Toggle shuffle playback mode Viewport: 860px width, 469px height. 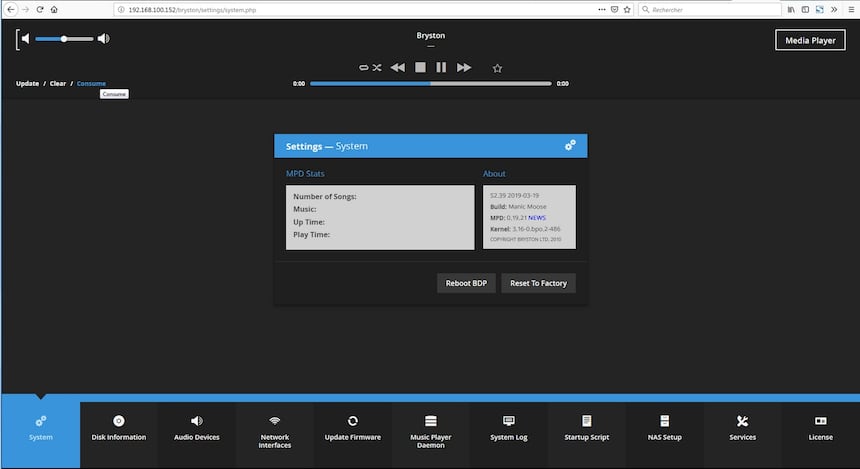click(x=377, y=67)
